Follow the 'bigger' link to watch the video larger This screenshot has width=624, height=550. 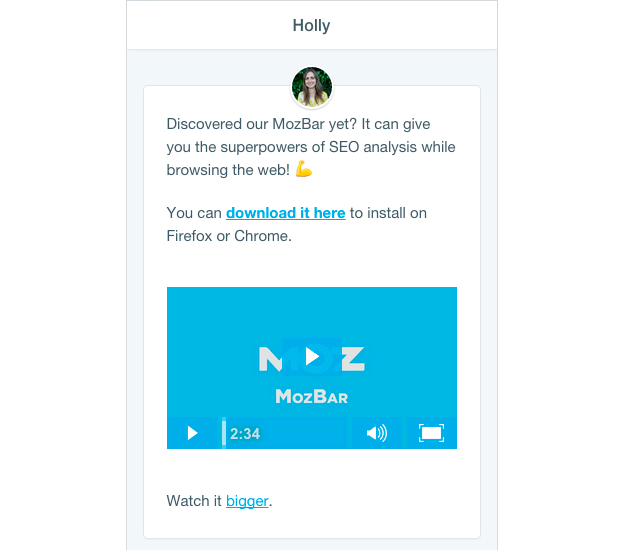click(x=247, y=501)
